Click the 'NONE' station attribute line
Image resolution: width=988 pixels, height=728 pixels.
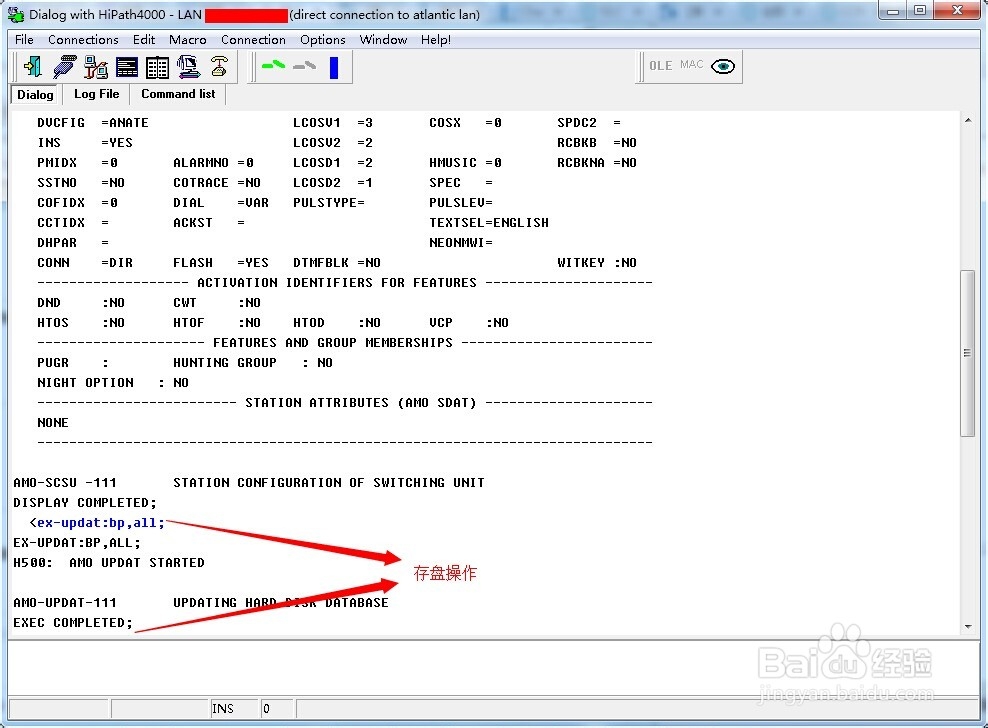click(x=53, y=423)
